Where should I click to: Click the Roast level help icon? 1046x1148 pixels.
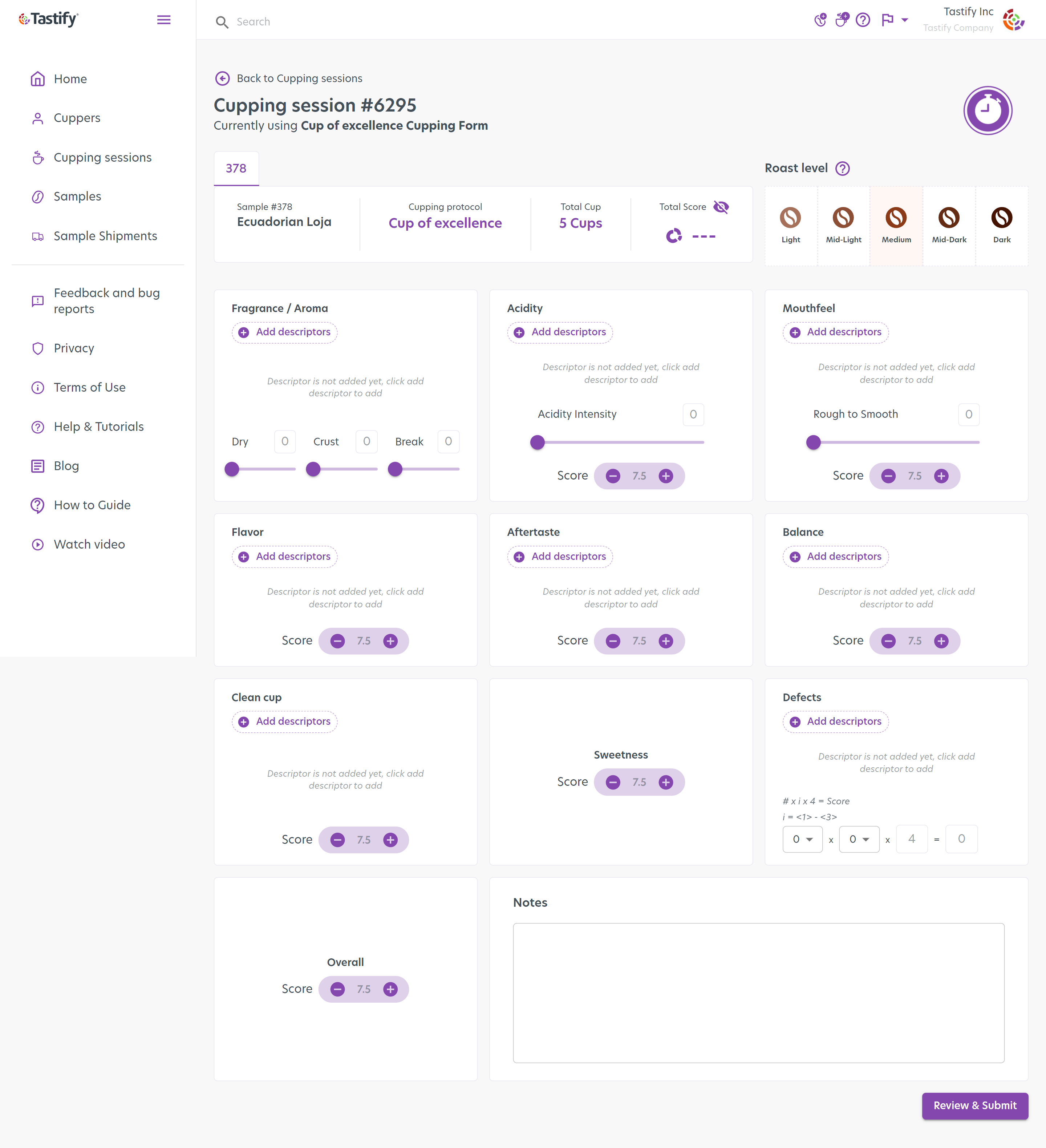tap(842, 169)
